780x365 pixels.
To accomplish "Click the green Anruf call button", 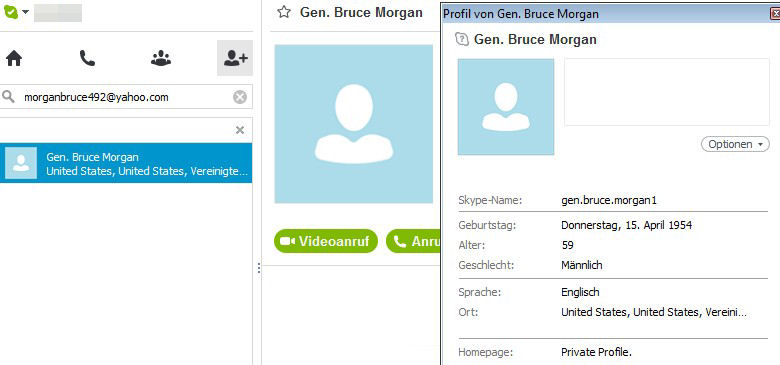I will (413, 241).
